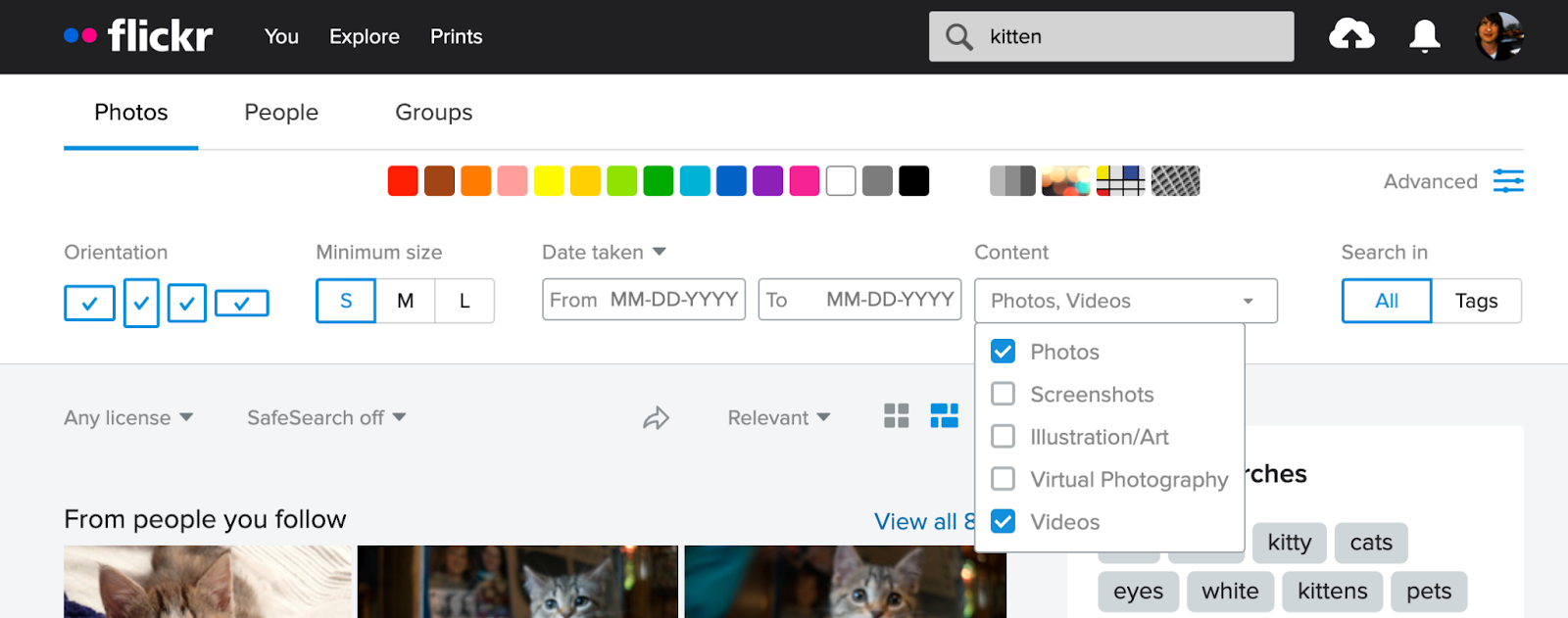Click the kittens related search tag
The image size is (1568, 618).
1332,592
